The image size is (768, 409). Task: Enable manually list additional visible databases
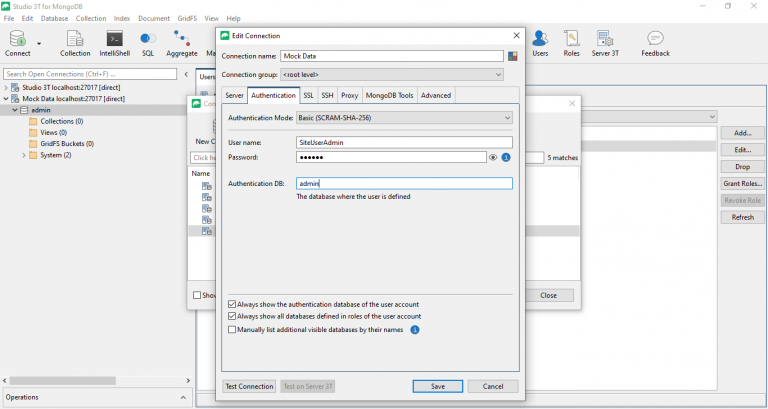(x=232, y=330)
